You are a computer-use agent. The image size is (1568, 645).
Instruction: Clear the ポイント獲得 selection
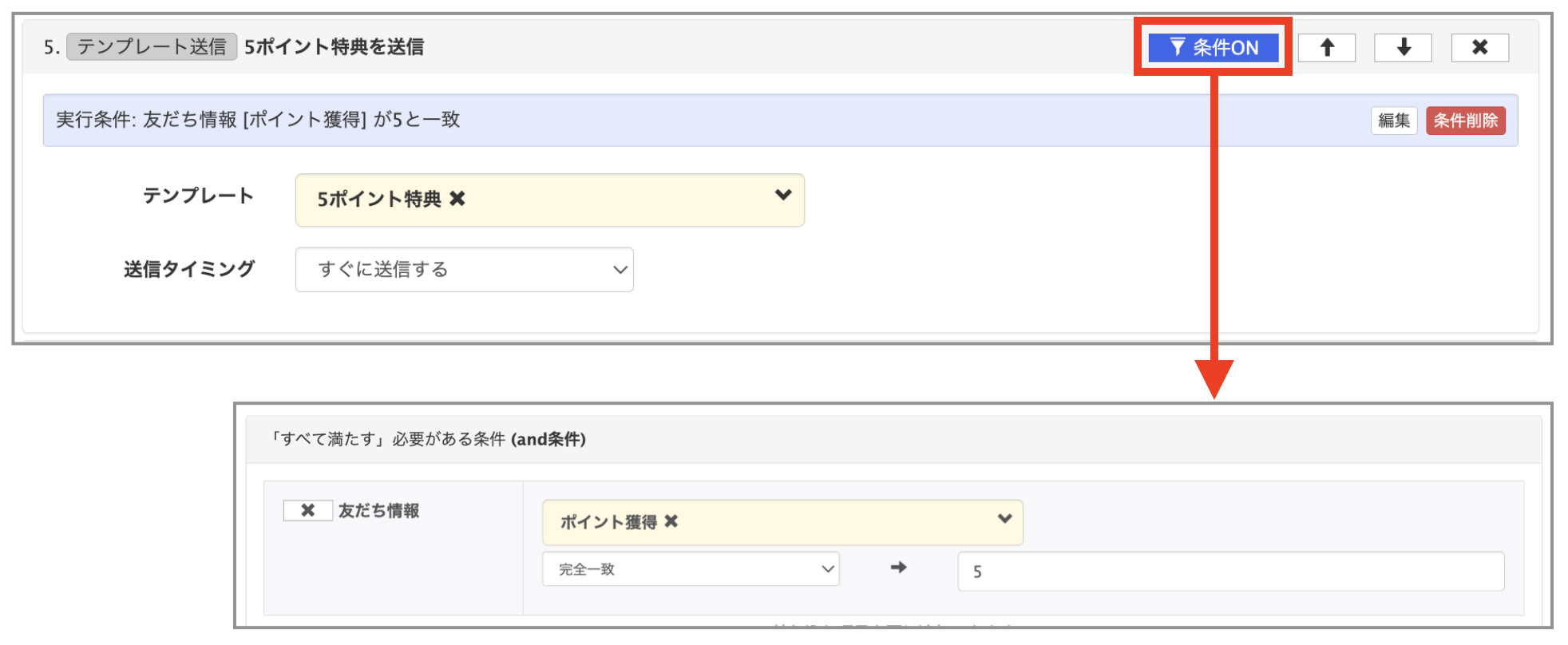click(671, 521)
